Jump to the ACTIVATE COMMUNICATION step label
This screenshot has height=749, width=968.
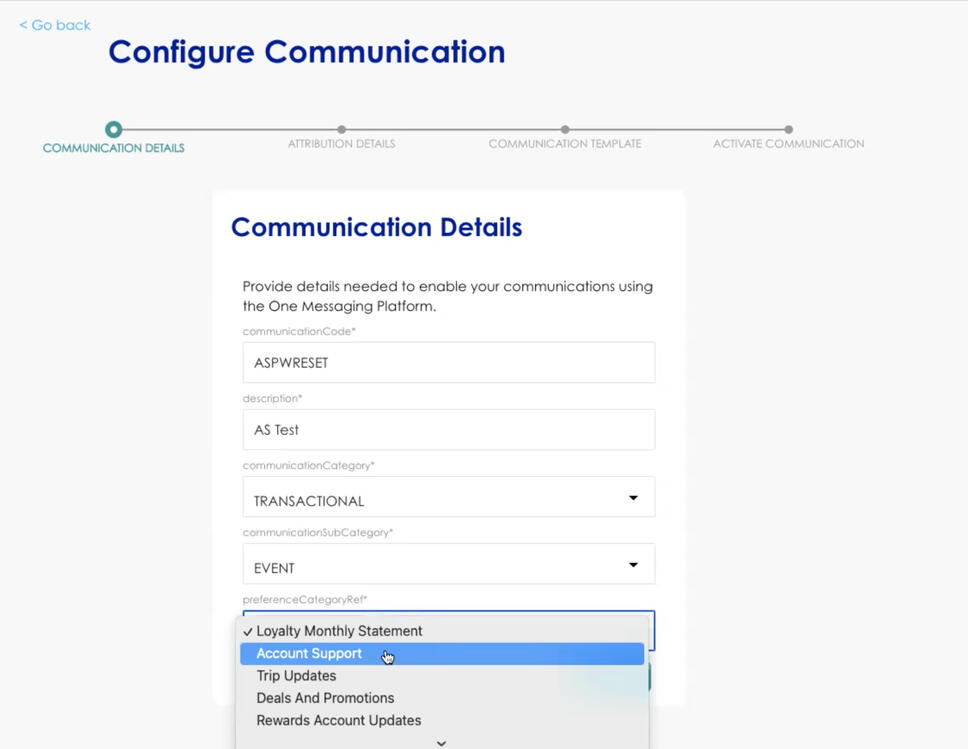(x=788, y=144)
